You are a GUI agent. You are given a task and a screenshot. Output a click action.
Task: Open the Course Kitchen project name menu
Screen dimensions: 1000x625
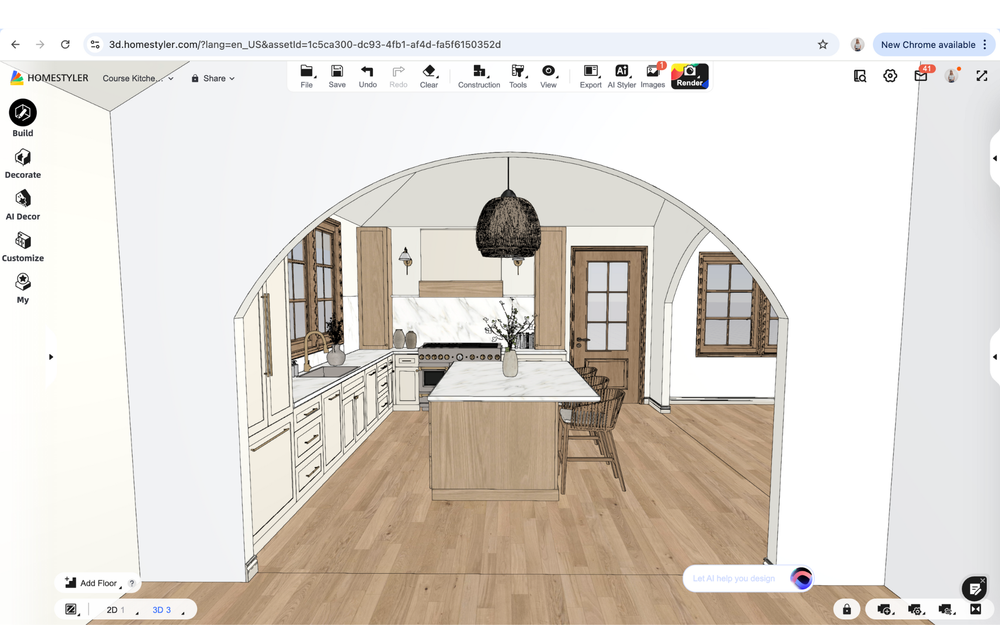tap(135, 78)
